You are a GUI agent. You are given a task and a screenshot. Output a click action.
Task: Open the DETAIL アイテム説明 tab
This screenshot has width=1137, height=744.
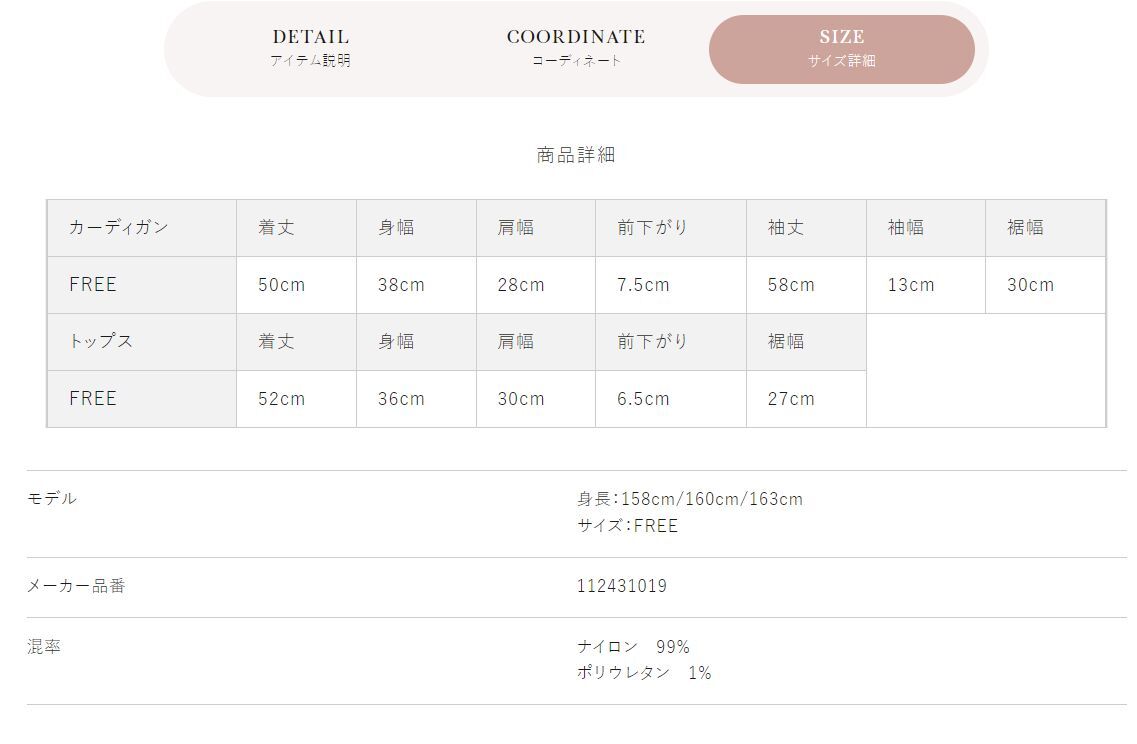point(310,49)
